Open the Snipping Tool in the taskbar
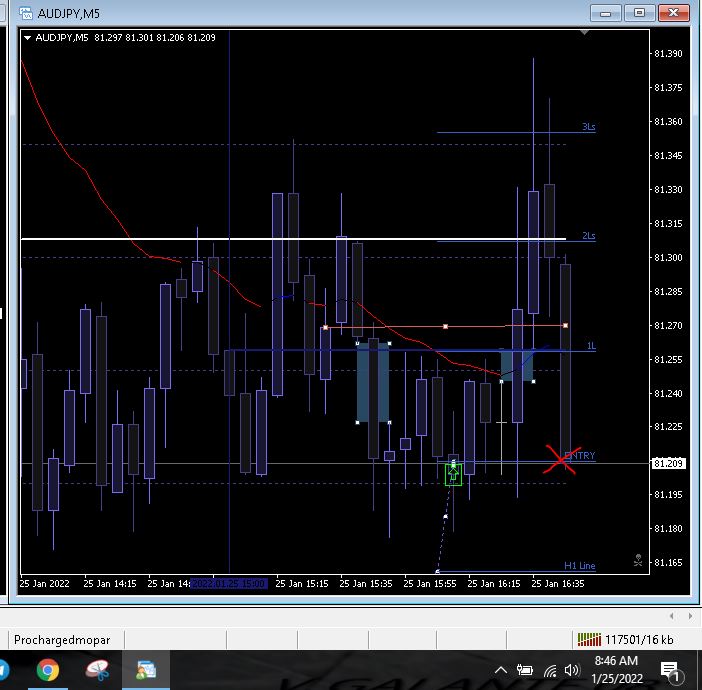 coord(97,669)
